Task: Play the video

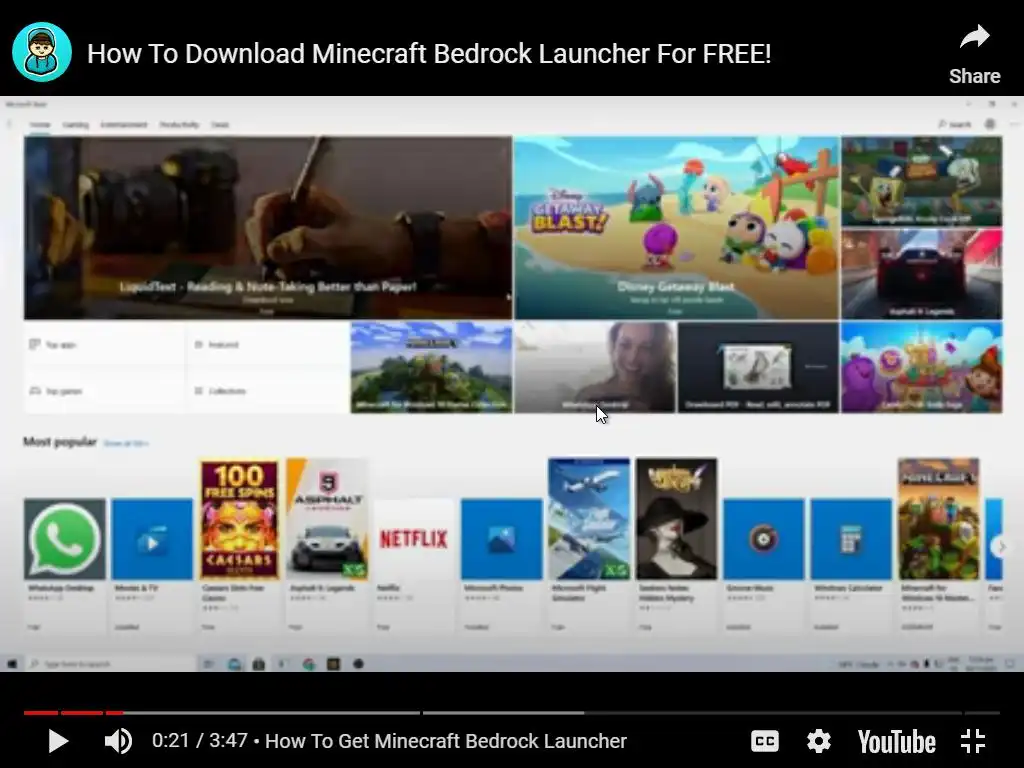Action: [58, 741]
